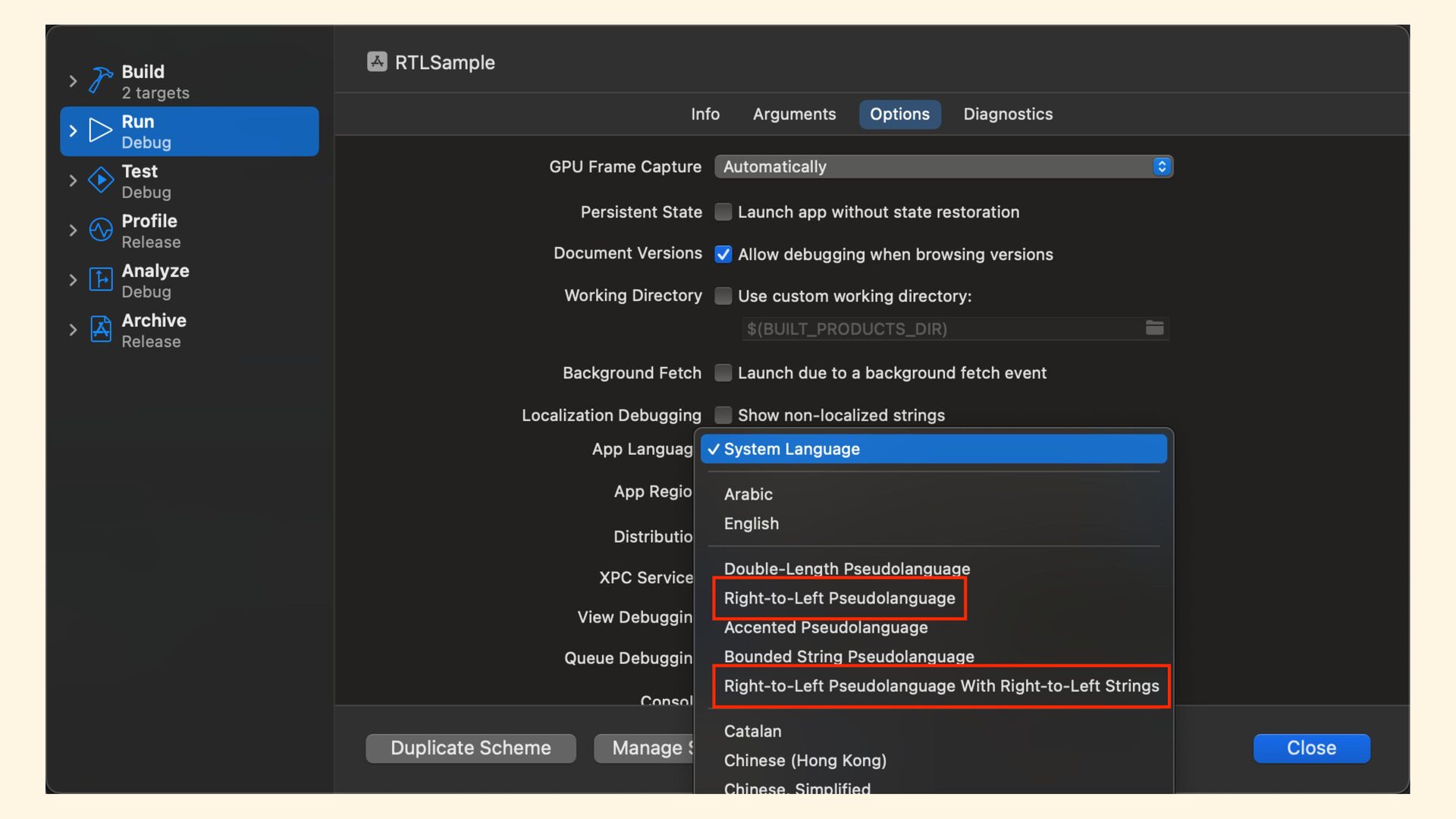Expand the Test section chevron
Image resolution: width=1456 pixels, height=819 pixels.
[73, 180]
